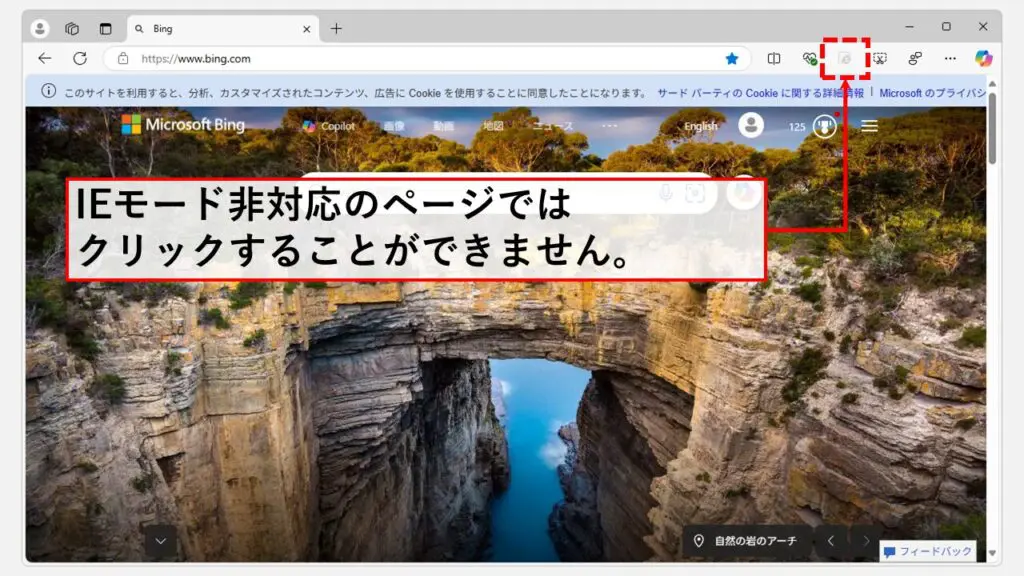This screenshot has height=576, width=1024.
Task: Open the browser essentials heart icon
Action: pyautogui.click(x=810, y=59)
